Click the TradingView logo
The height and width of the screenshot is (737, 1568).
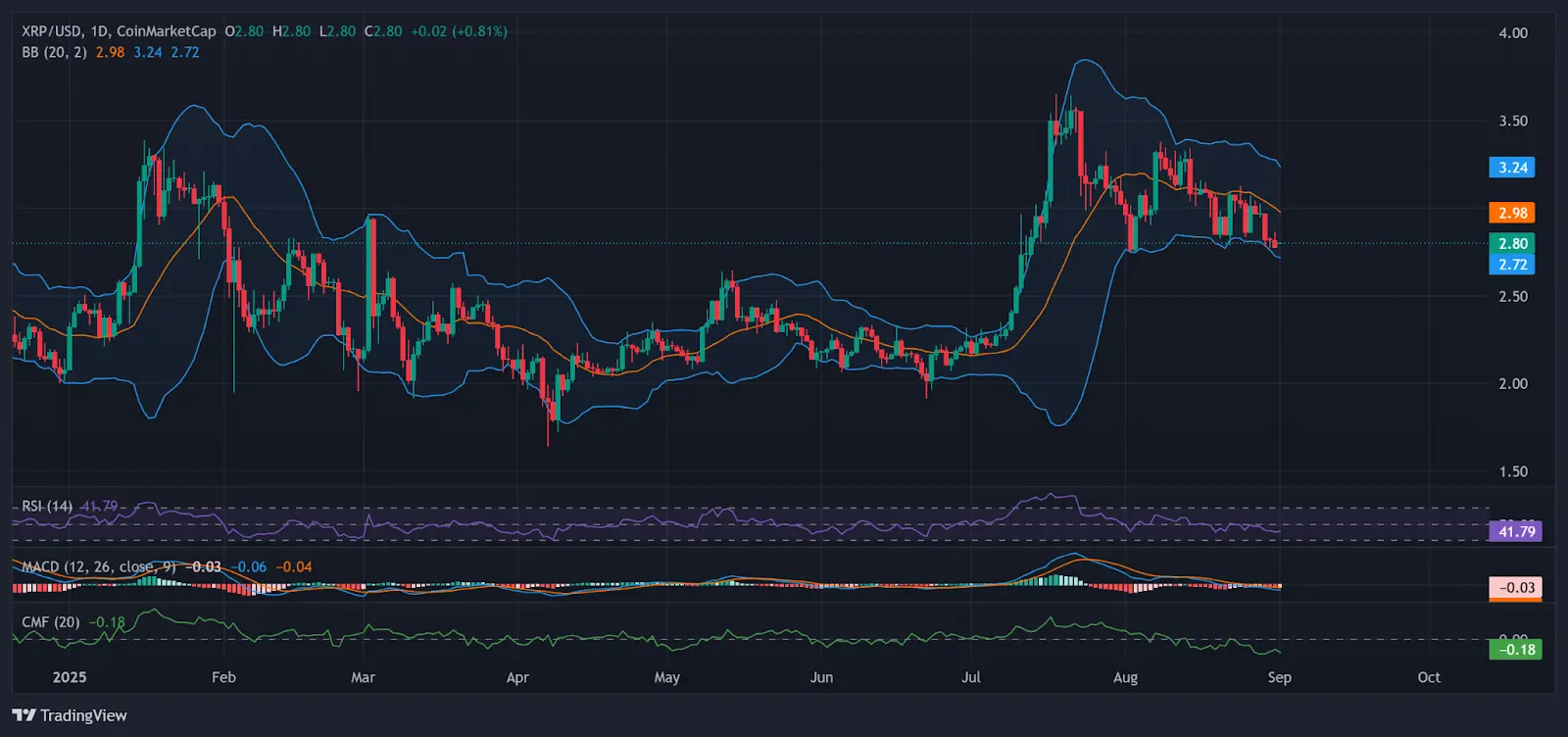pos(70,715)
